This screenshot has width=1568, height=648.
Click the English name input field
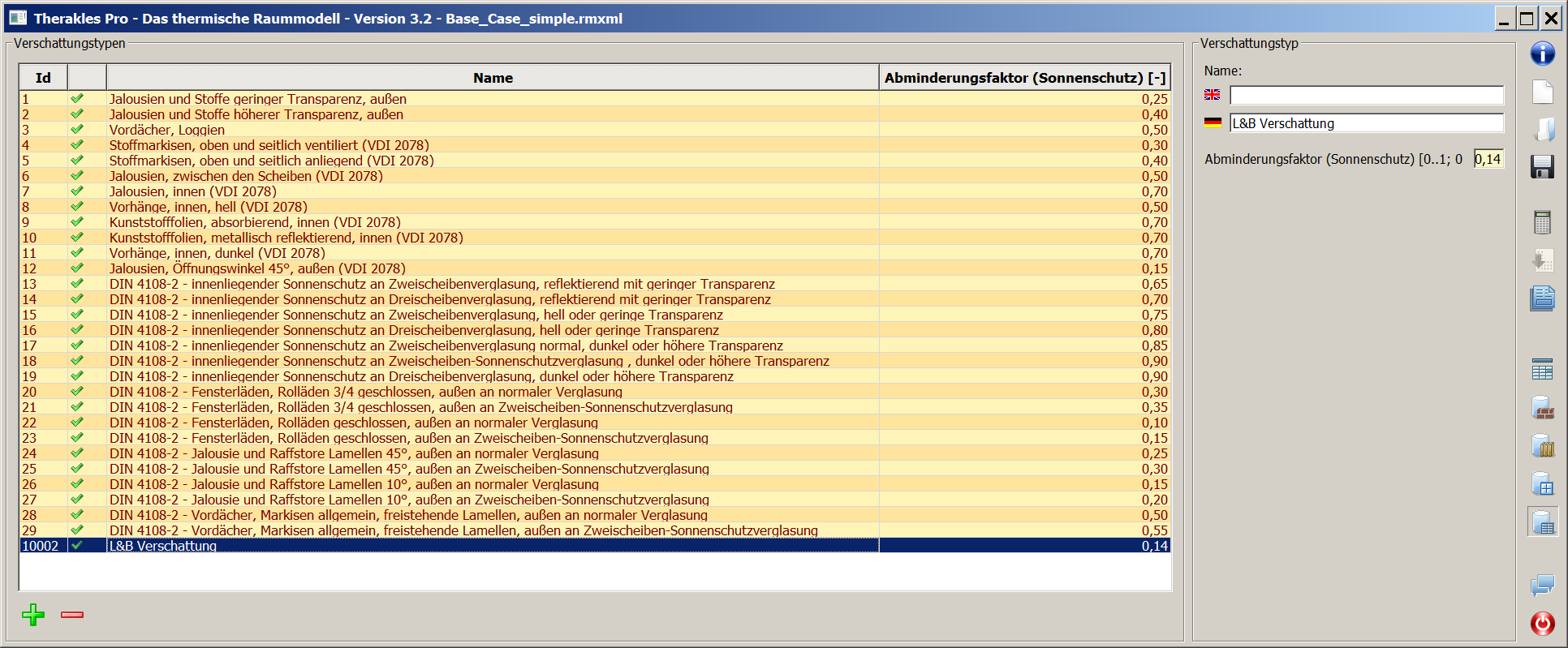(x=1366, y=96)
